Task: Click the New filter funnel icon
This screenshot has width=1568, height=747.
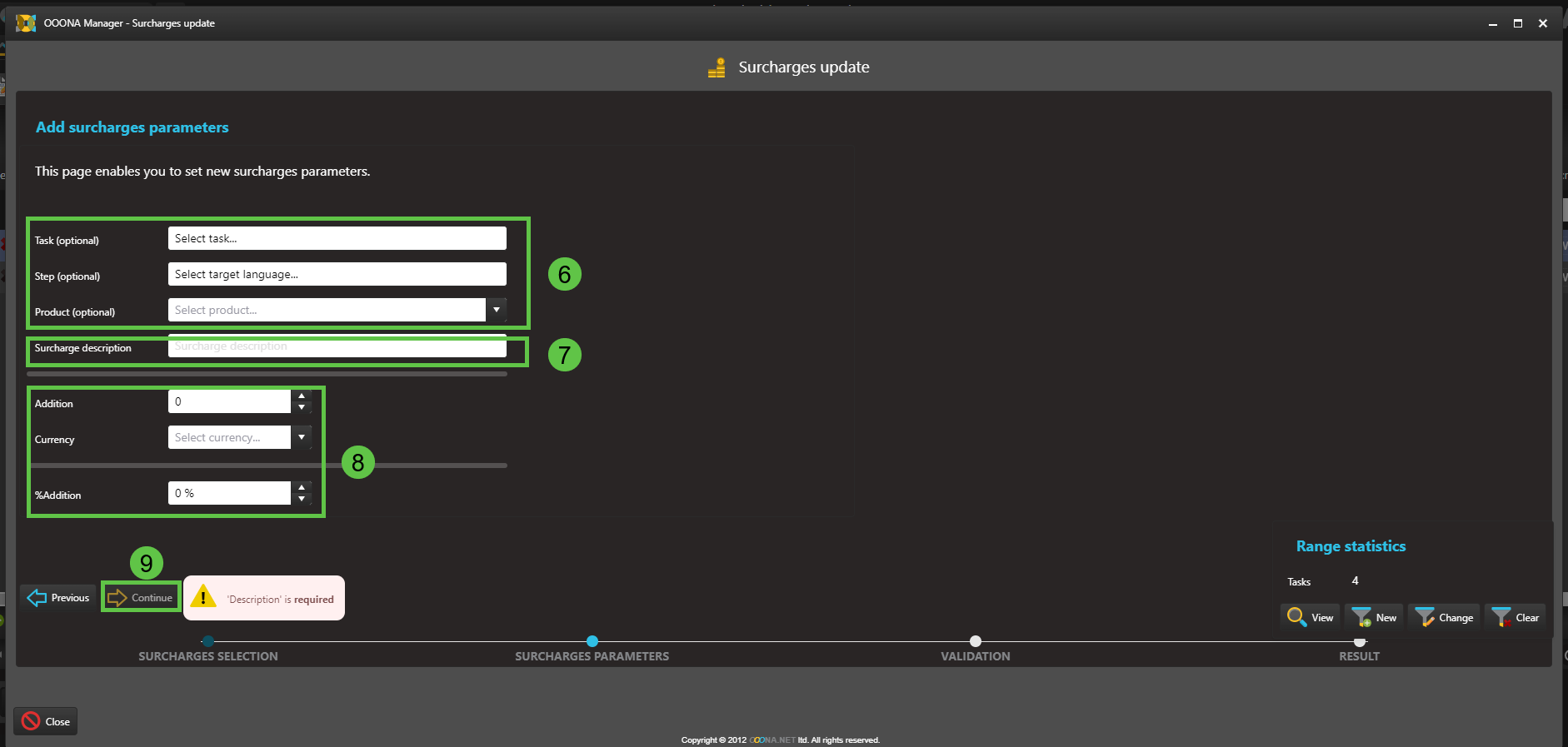Action: coord(1361,617)
